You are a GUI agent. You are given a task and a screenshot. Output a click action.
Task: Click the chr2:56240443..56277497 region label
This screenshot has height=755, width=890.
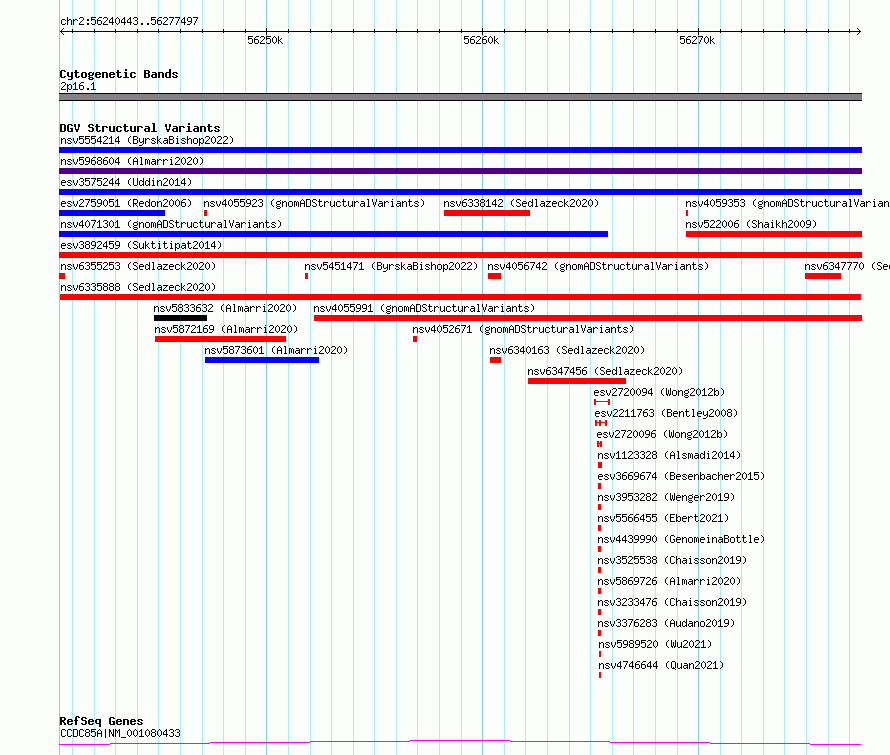[129, 21]
